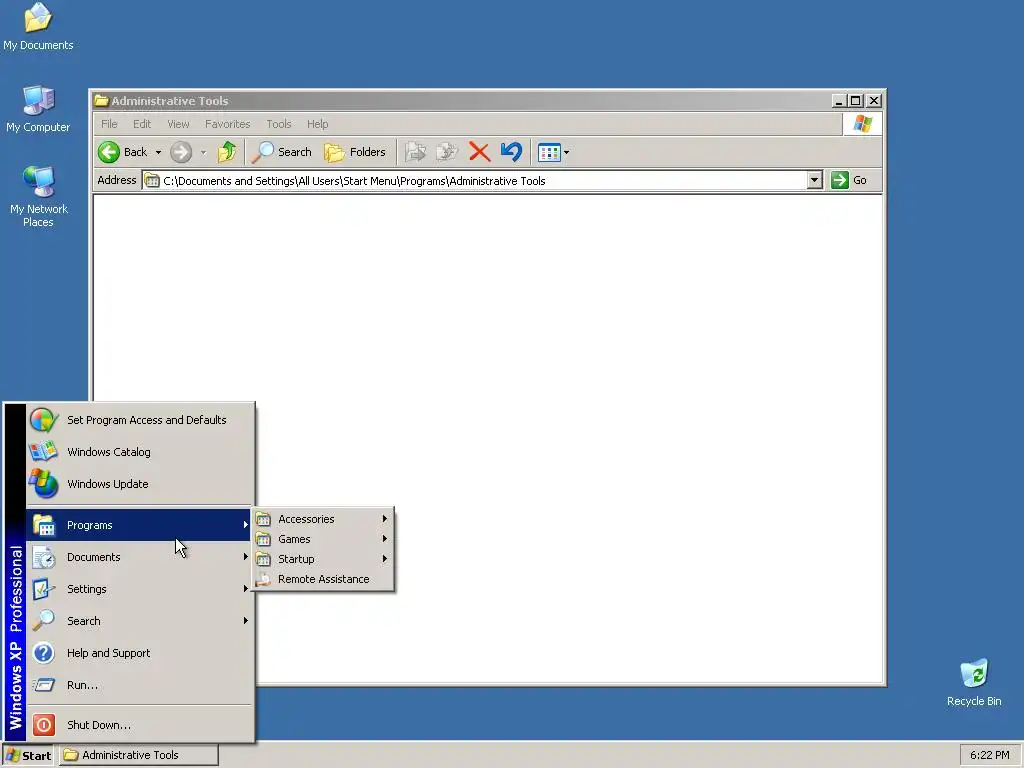Close the Administrative Tools window
Screen dimensions: 1024x768
[874, 101]
